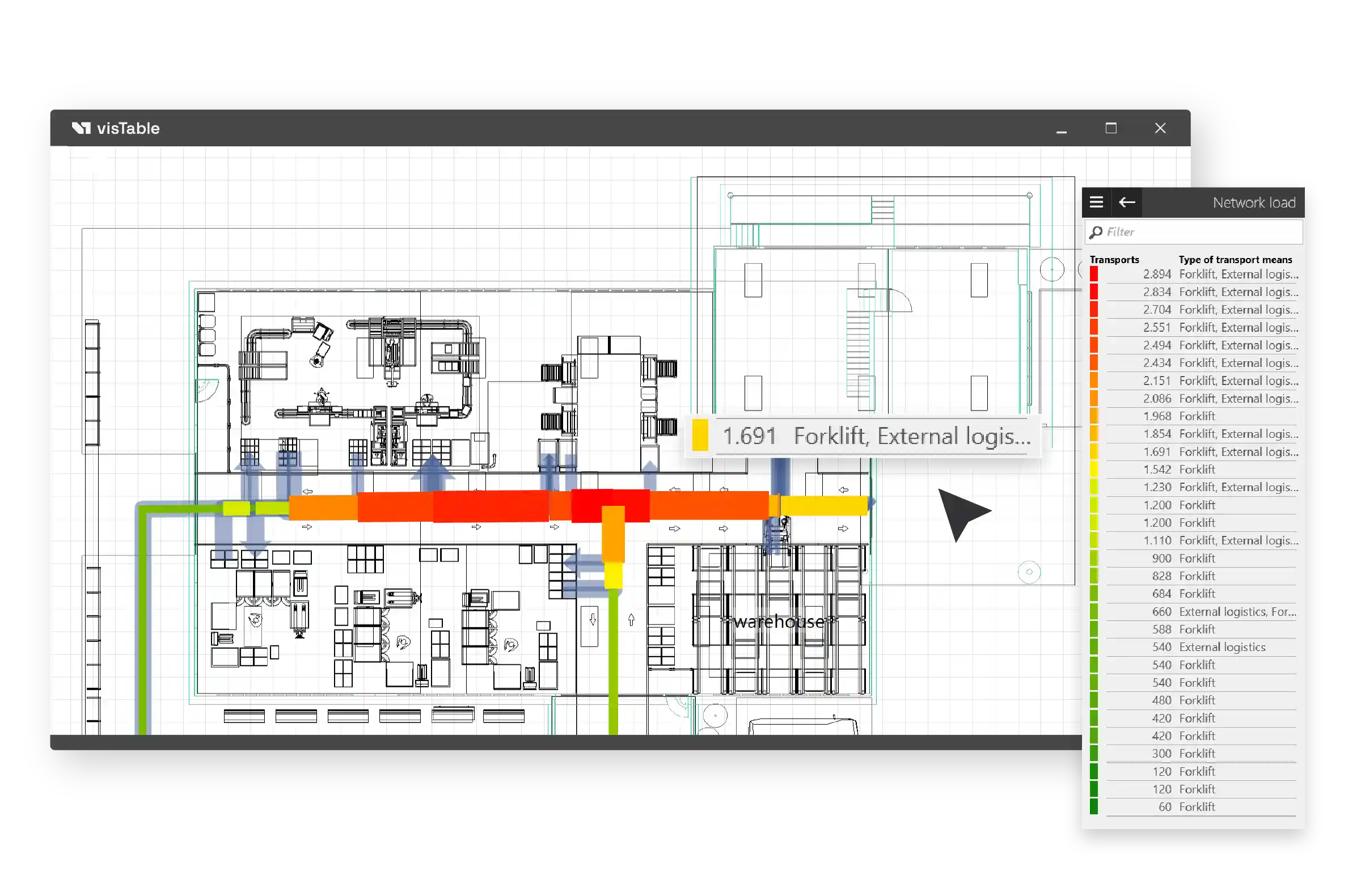Select the 2.151 transport row
Screen dimensions: 1361x896
click(1194, 381)
